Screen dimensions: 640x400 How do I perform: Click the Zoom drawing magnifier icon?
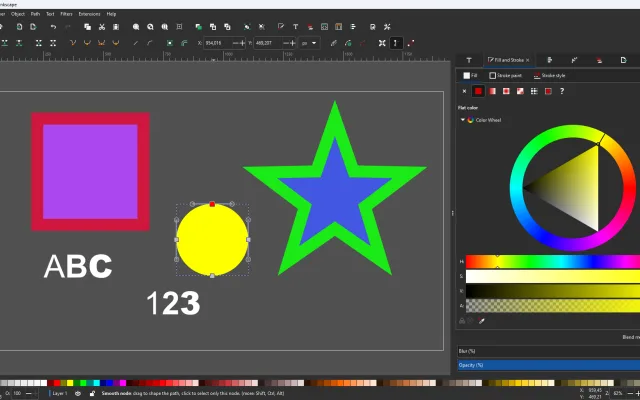[150, 27]
